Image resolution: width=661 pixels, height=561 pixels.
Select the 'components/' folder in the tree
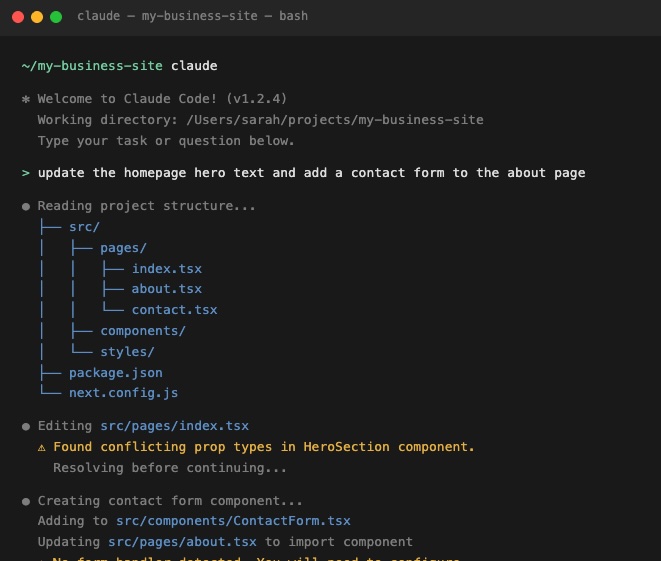143,331
